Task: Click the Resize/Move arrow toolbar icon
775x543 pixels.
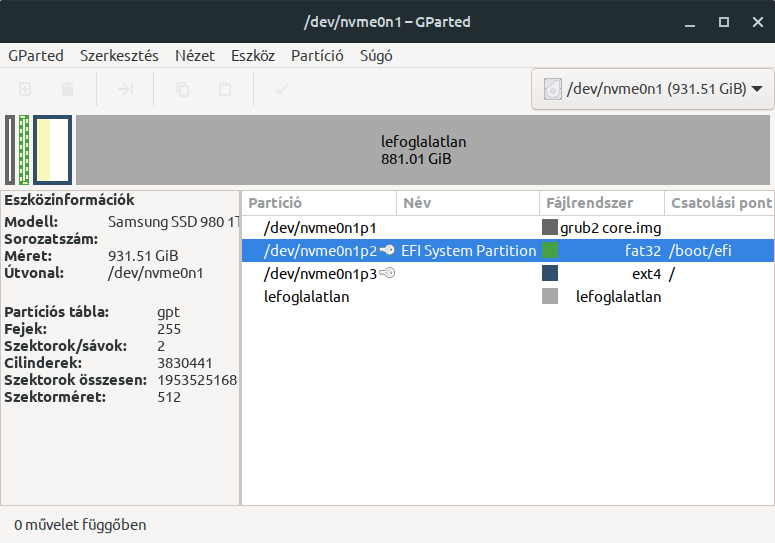Action: 125,89
